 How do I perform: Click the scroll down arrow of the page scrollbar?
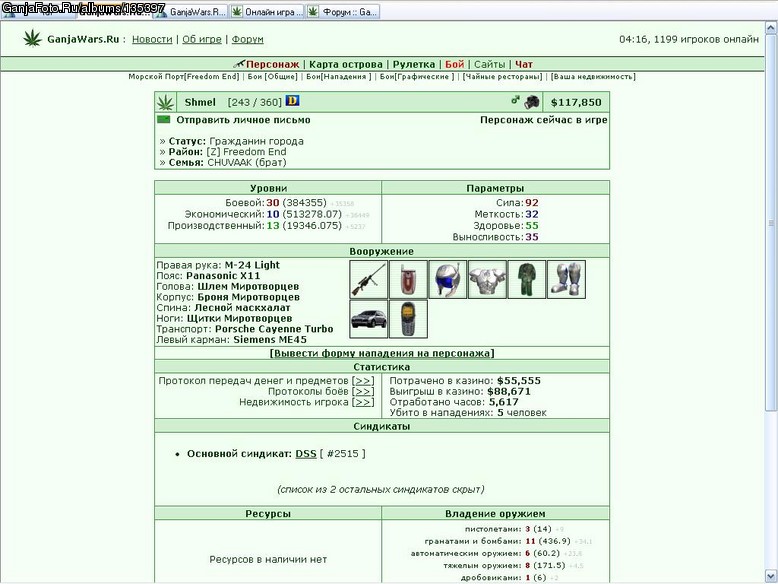(x=771, y=576)
